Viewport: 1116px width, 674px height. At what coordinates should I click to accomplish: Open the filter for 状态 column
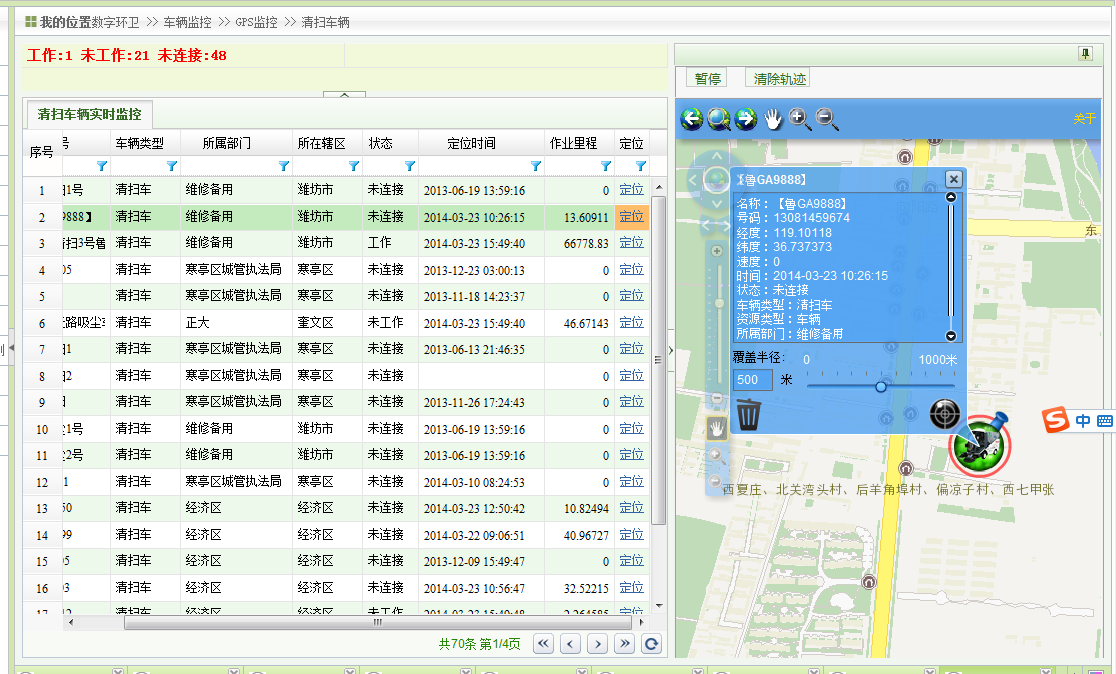click(x=409, y=166)
